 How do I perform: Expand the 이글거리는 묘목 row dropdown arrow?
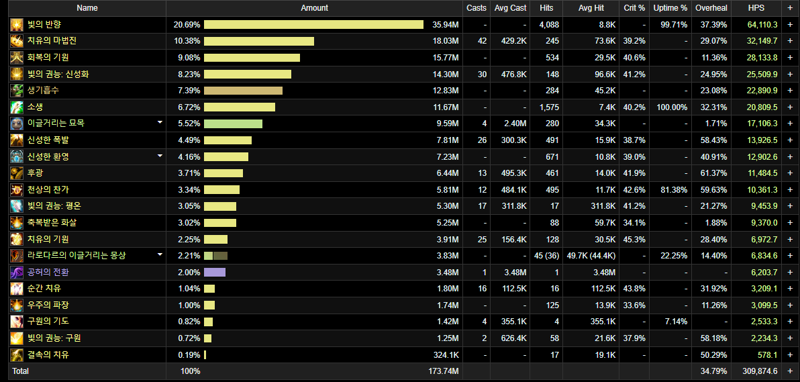click(x=160, y=122)
